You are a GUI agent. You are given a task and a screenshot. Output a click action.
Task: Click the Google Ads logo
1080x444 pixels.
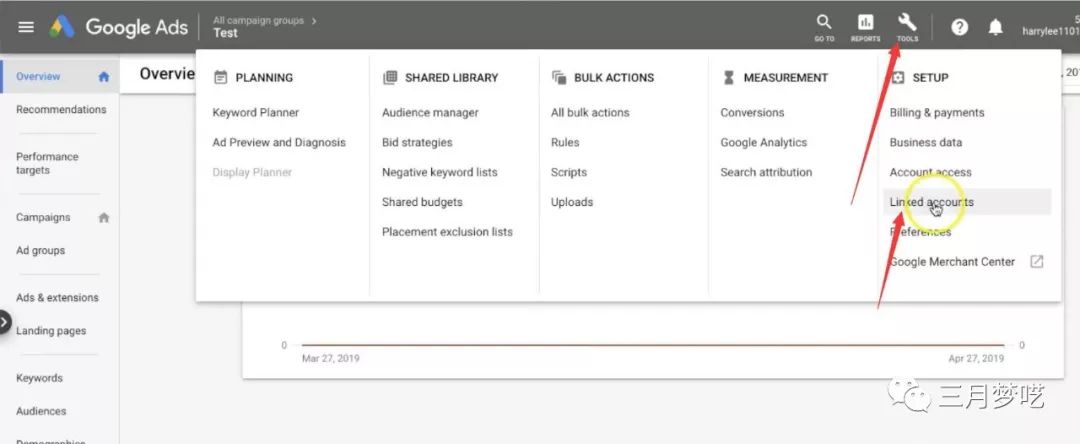pyautogui.click(x=120, y=27)
